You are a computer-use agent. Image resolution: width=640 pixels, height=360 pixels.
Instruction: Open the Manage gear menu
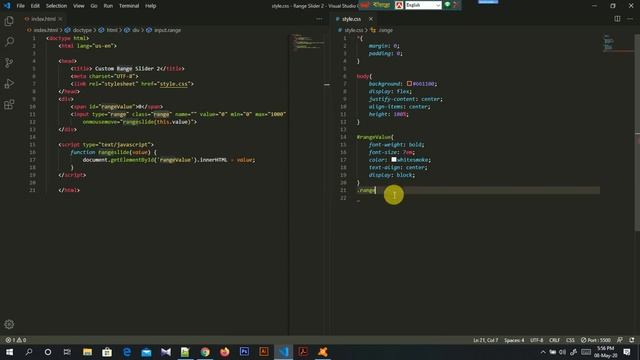pos(9,324)
